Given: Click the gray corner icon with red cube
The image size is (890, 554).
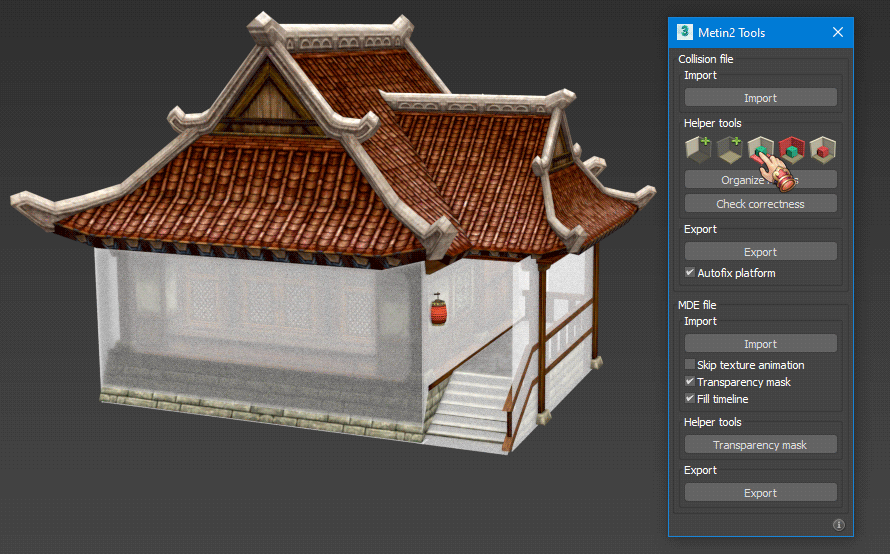Looking at the screenshot, I should [x=823, y=149].
